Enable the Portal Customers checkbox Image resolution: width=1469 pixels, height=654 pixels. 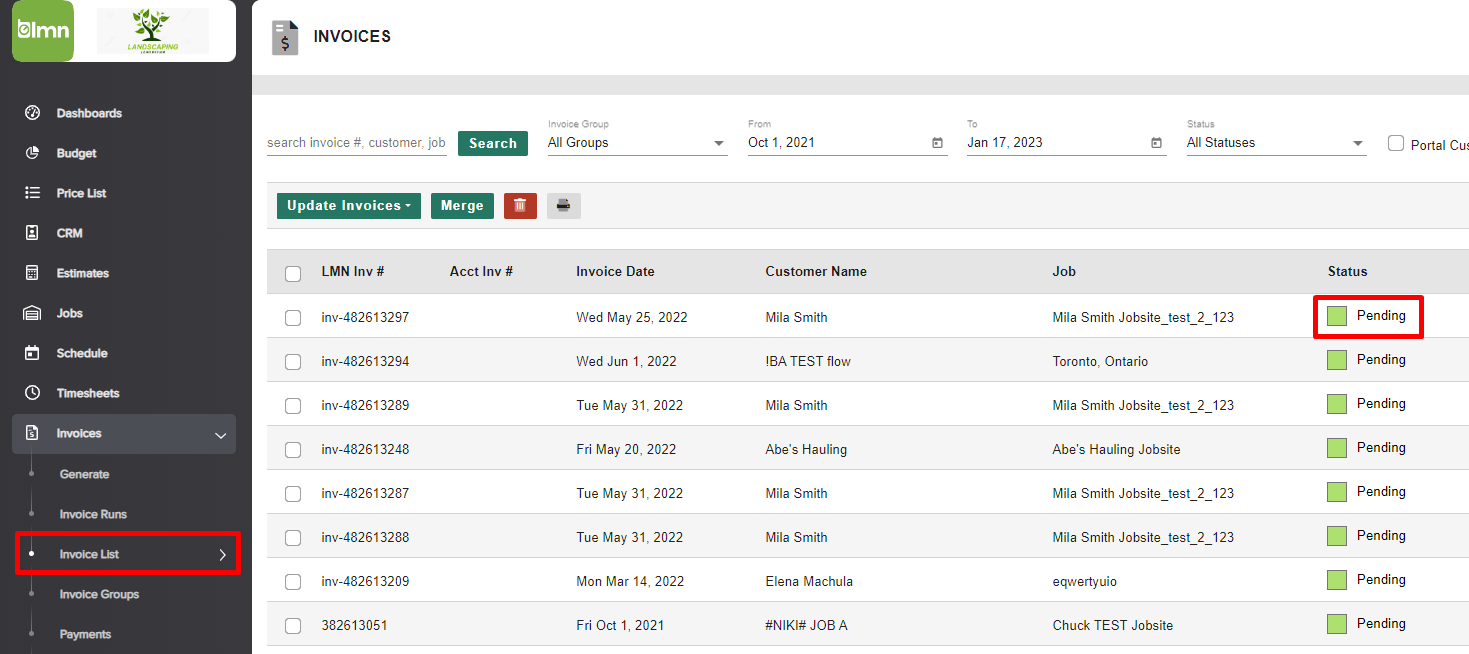click(1395, 142)
